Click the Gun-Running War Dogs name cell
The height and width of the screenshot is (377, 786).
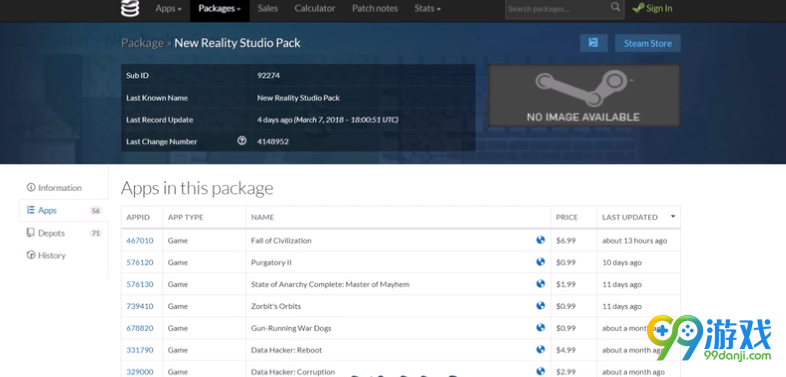(x=291, y=328)
